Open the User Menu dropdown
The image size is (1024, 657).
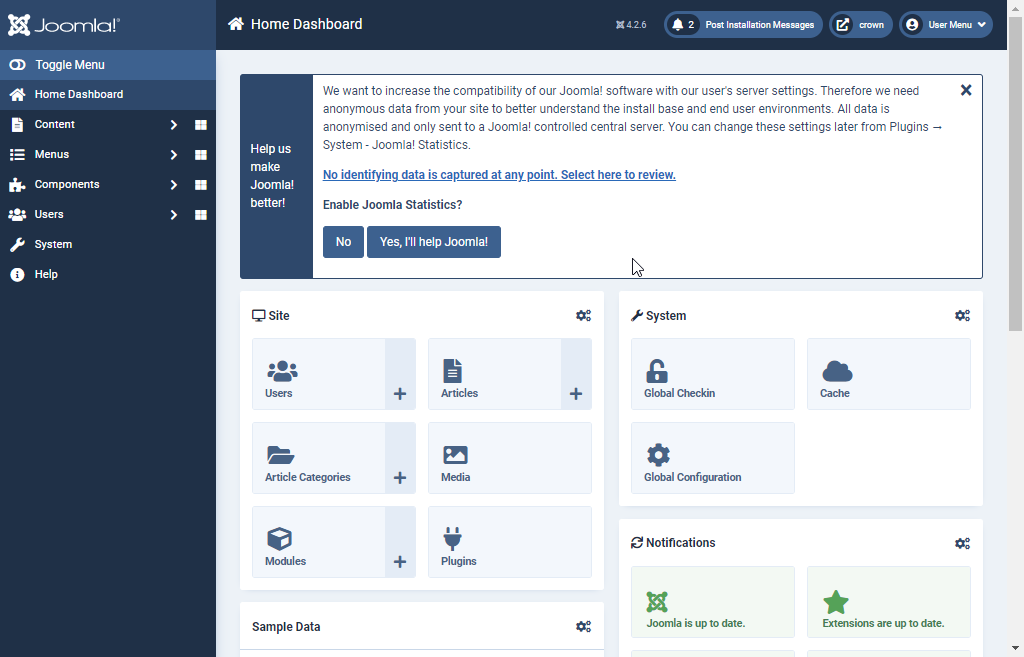tap(946, 25)
